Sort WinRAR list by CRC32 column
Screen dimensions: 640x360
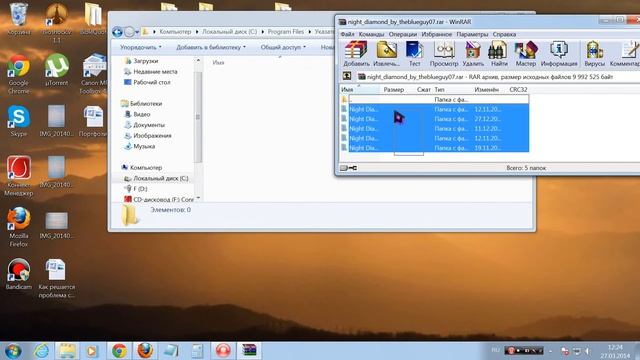click(x=518, y=89)
